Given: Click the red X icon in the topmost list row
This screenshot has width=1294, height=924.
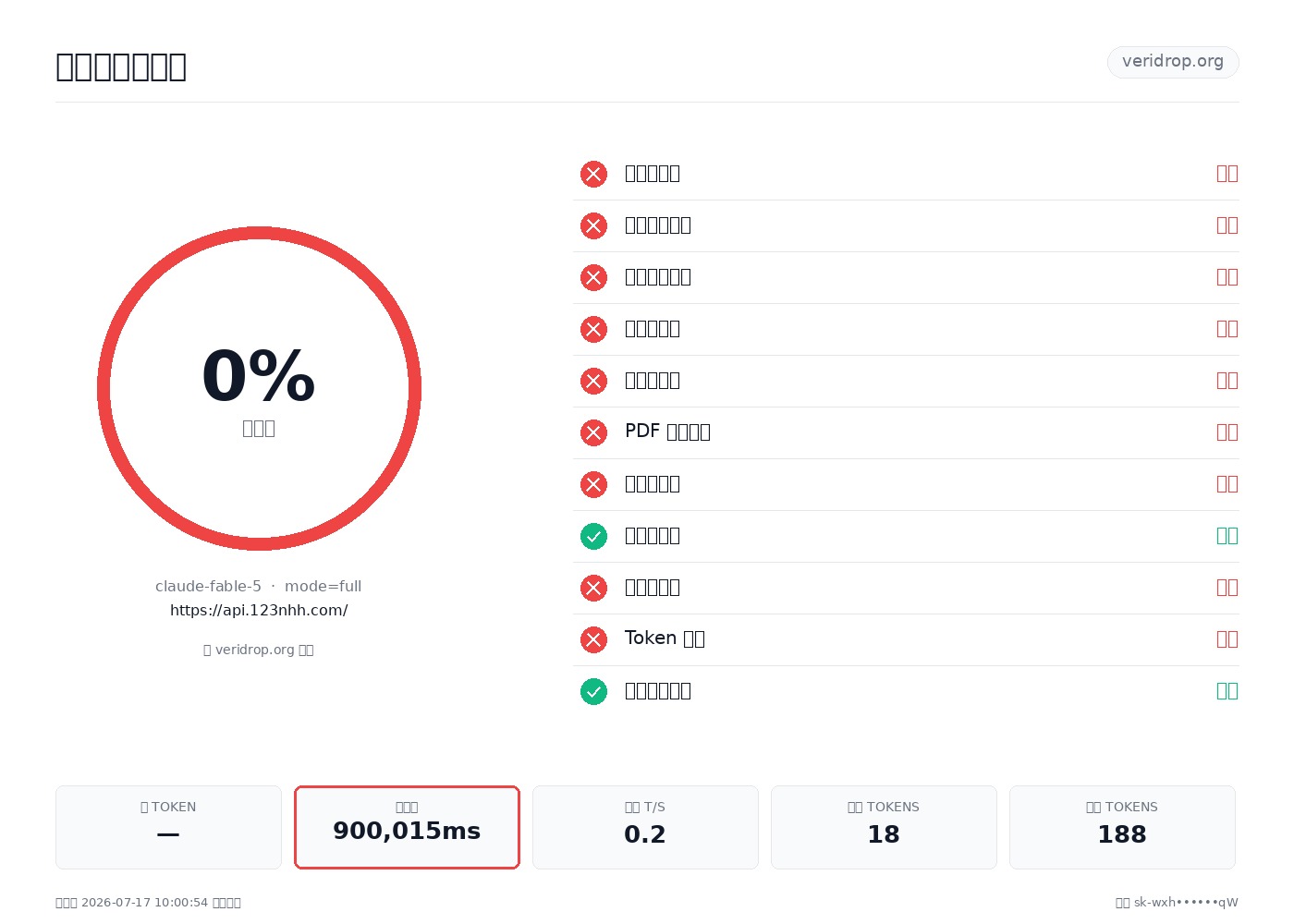Looking at the screenshot, I should tap(593, 174).
